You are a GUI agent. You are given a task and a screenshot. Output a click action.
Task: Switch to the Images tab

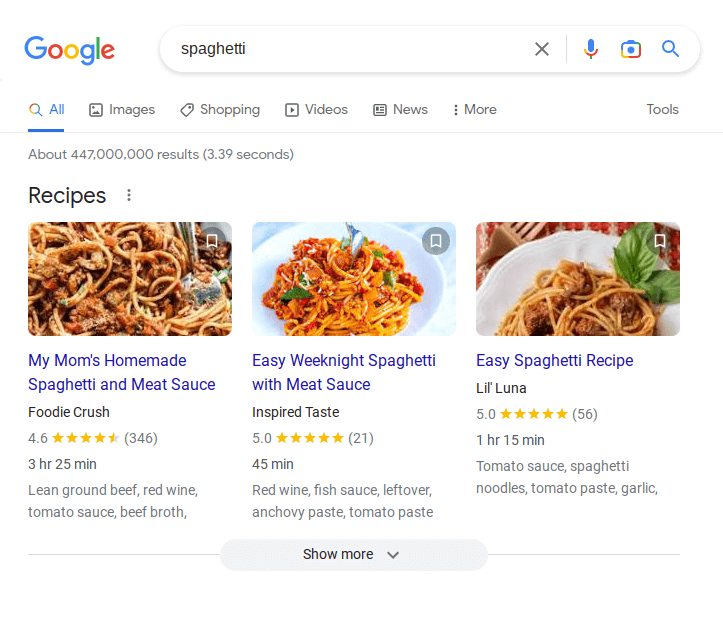coord(122,110)
